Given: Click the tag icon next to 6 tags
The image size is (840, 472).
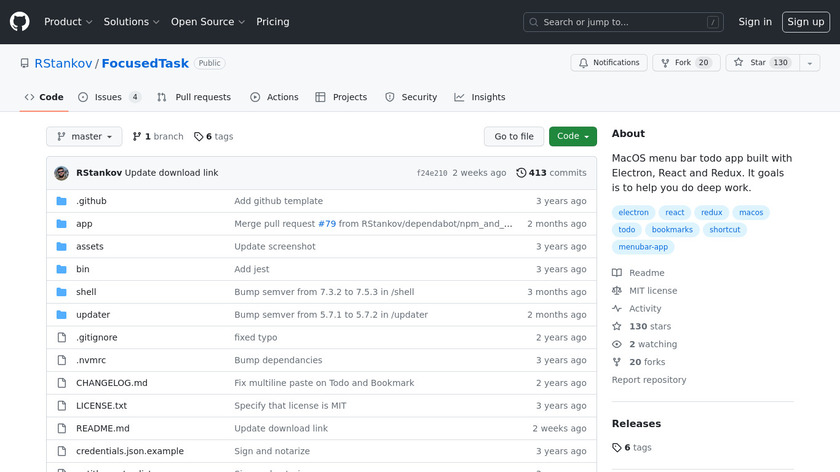Looking at the screenshot, I should click(198, 137).
